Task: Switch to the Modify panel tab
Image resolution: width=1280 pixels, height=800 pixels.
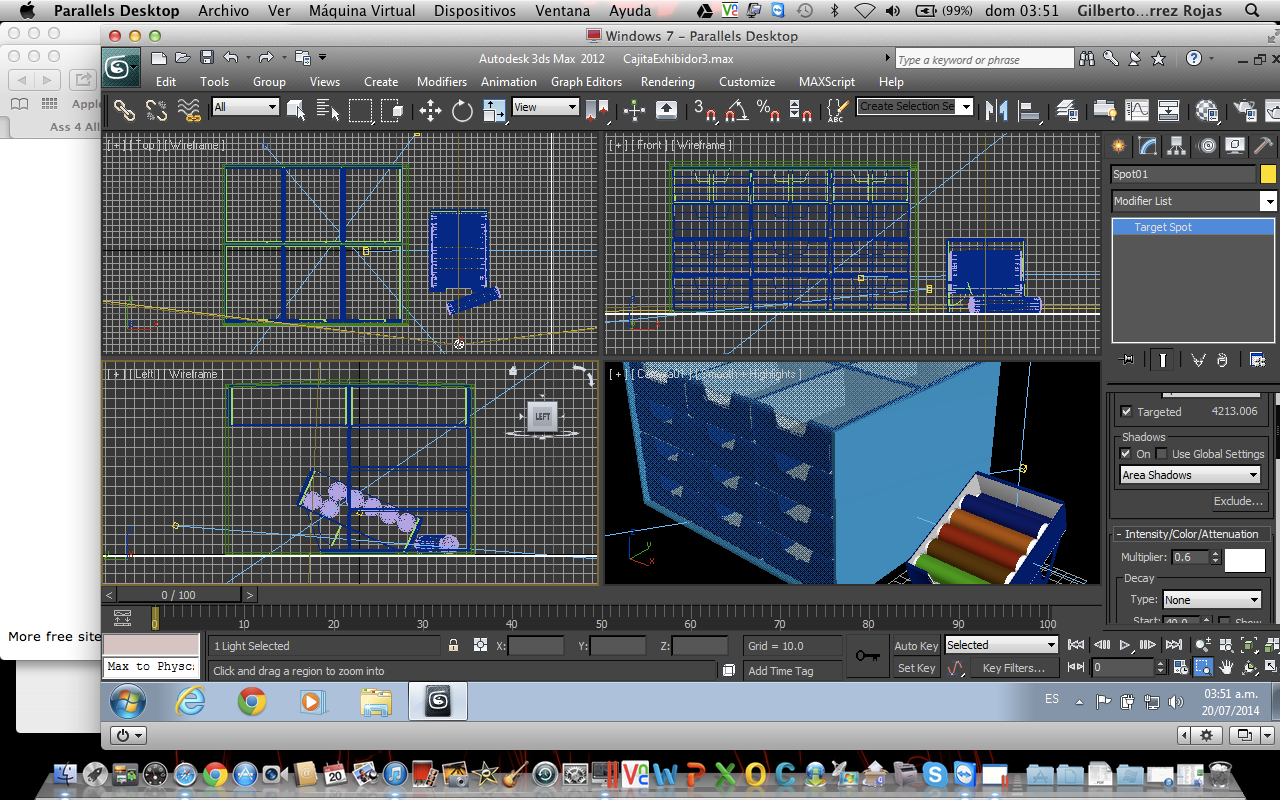Action: point(1148,146)
